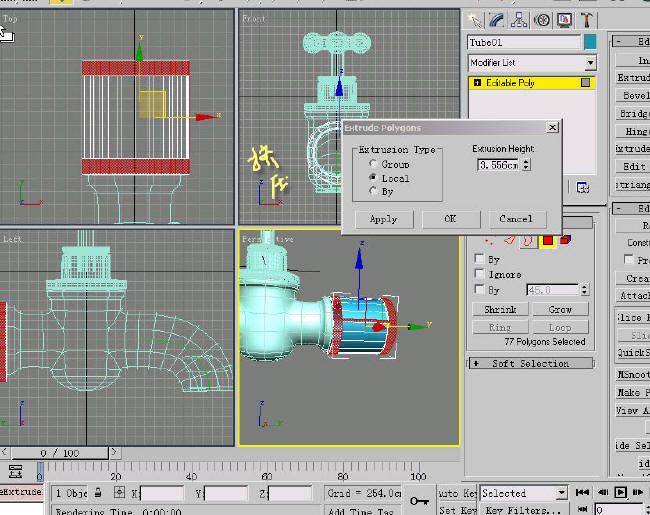
Task: Step to previous frame
Action: 603,492
